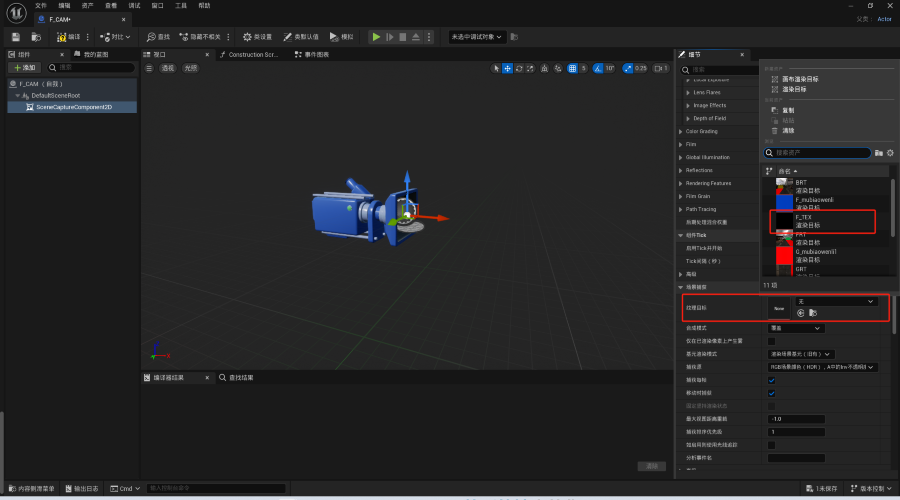
Task: Select BRT render target asset
Action: (x=827, y=186)
